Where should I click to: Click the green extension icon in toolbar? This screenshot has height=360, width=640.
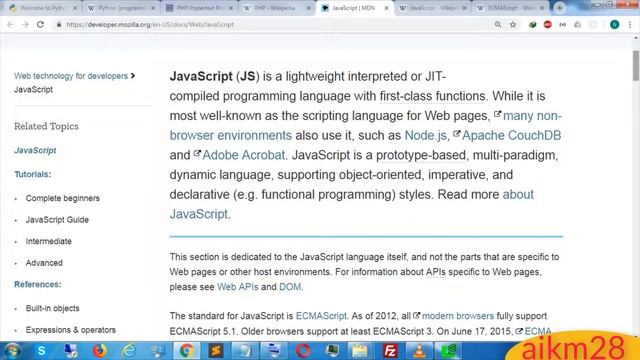(532, 24)
